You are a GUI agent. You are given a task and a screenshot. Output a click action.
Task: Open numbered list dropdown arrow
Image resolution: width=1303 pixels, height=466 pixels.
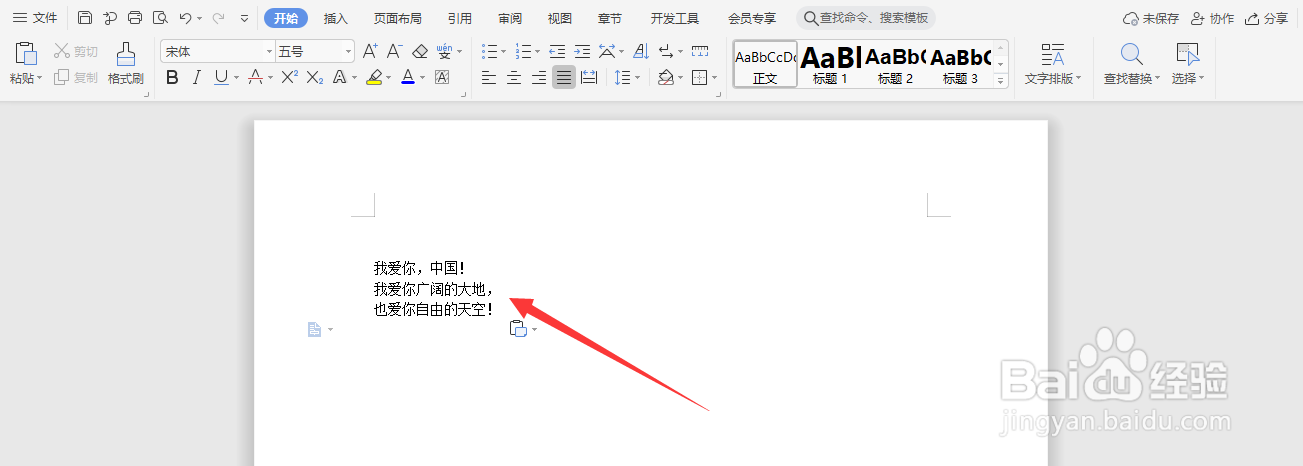[537, 51]
